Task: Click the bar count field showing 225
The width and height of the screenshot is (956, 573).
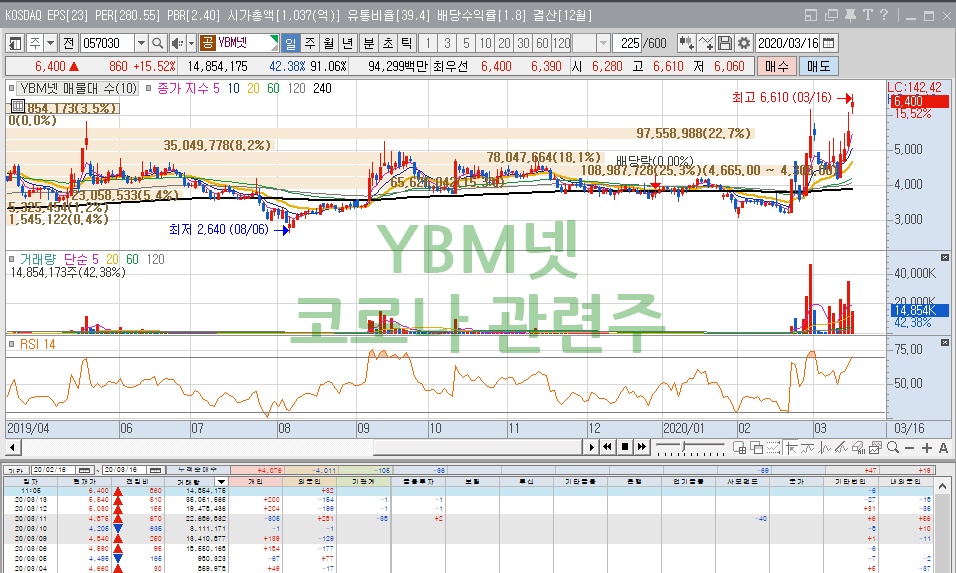Action: pos(628,43)
